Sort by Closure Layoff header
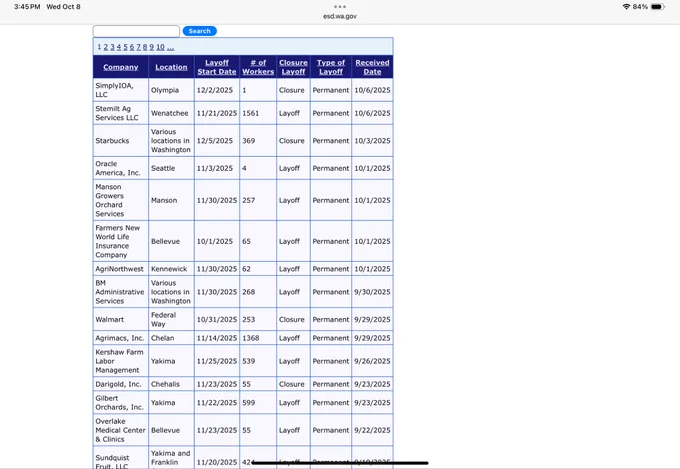Image resolution: width=680 pixels, height=469 pixels. (293, 67)
